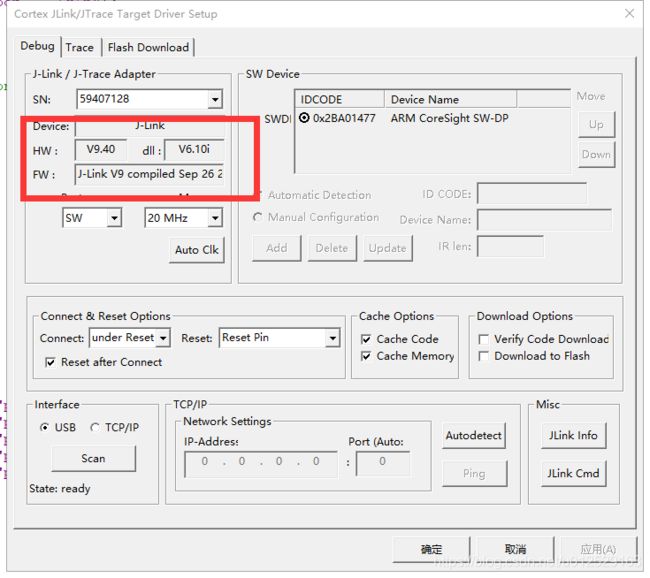Confirm with the 确定 button
The width and height of the screenshot is (650, 578).
[x=431, y=549]
